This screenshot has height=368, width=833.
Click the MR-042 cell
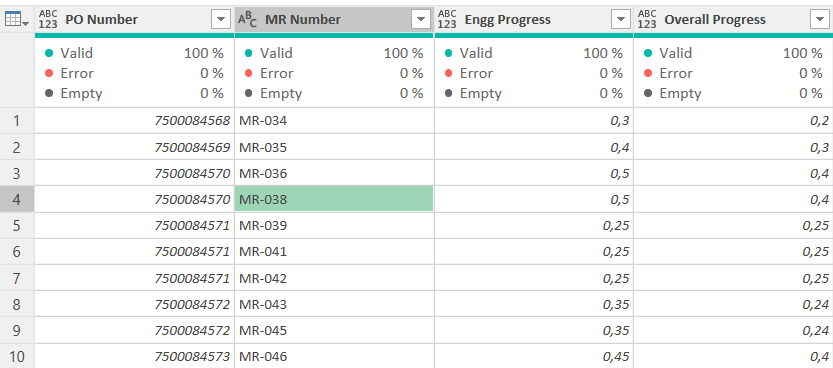[x=334, y=278]
